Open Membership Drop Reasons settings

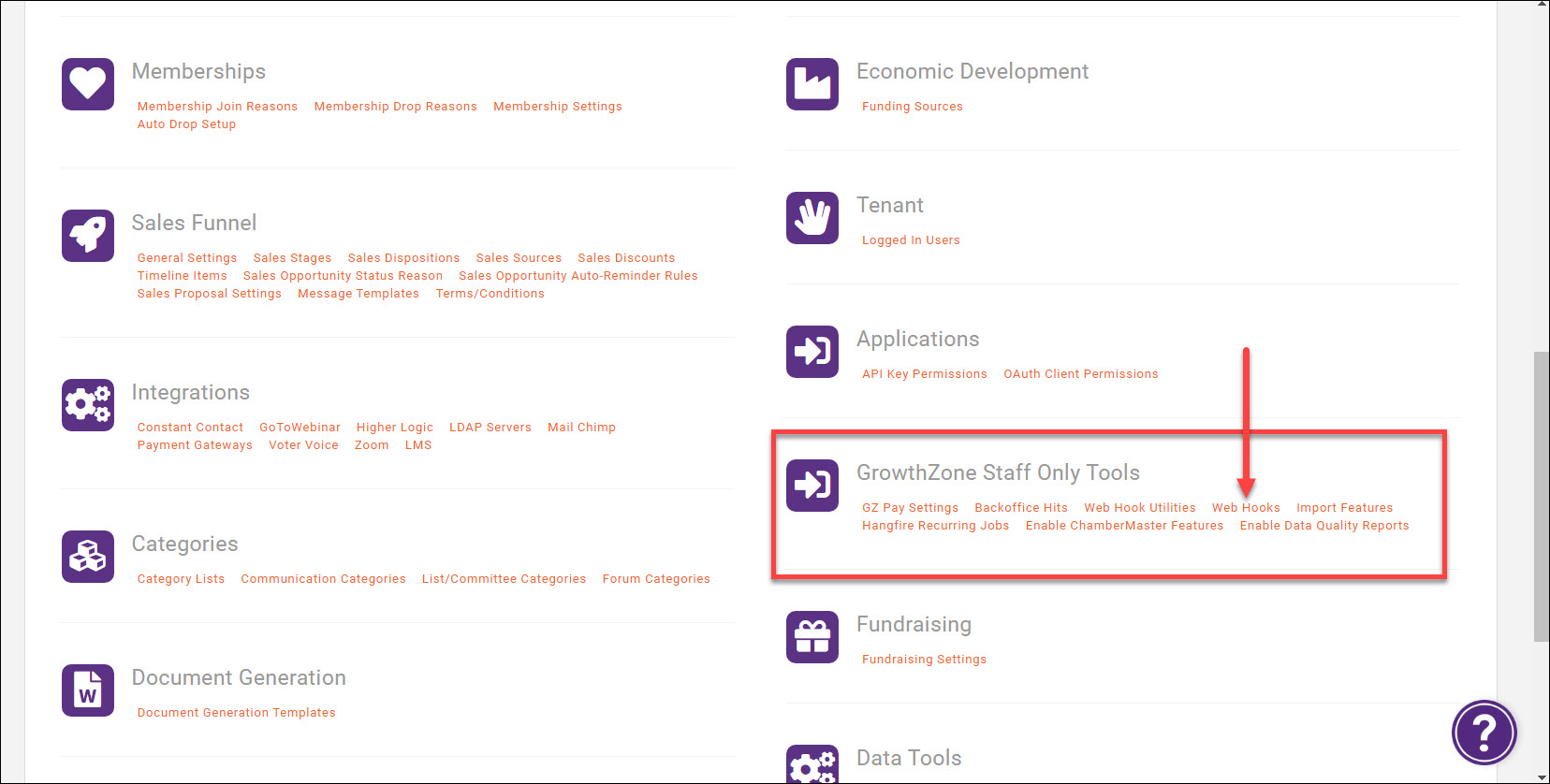coord(395,107)
